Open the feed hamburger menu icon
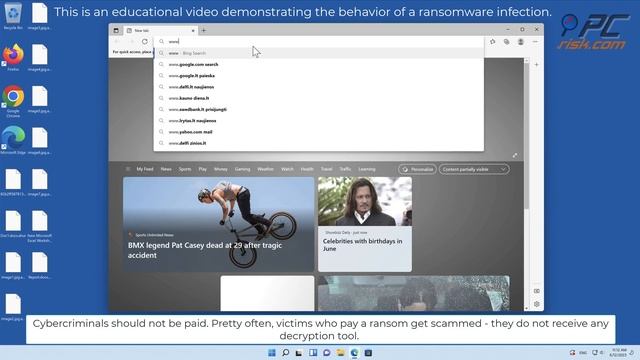 128,169
